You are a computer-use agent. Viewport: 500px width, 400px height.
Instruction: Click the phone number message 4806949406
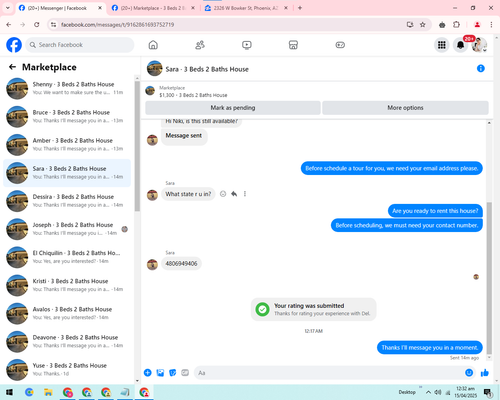click(x=181, y=264)
